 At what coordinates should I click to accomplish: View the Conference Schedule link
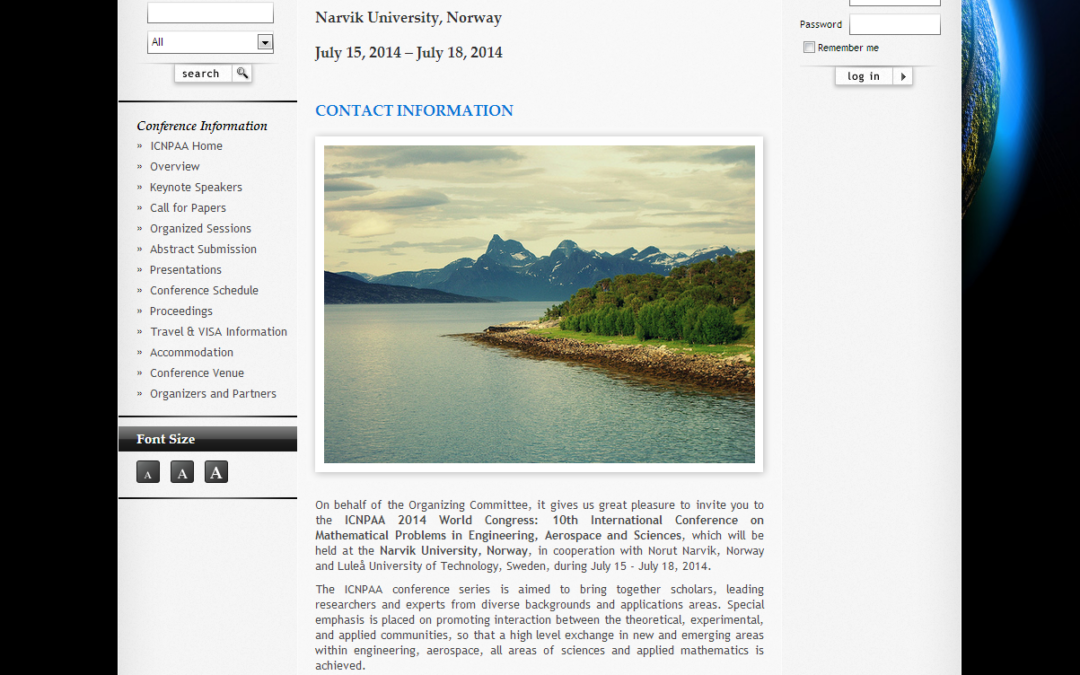(205, 291)
